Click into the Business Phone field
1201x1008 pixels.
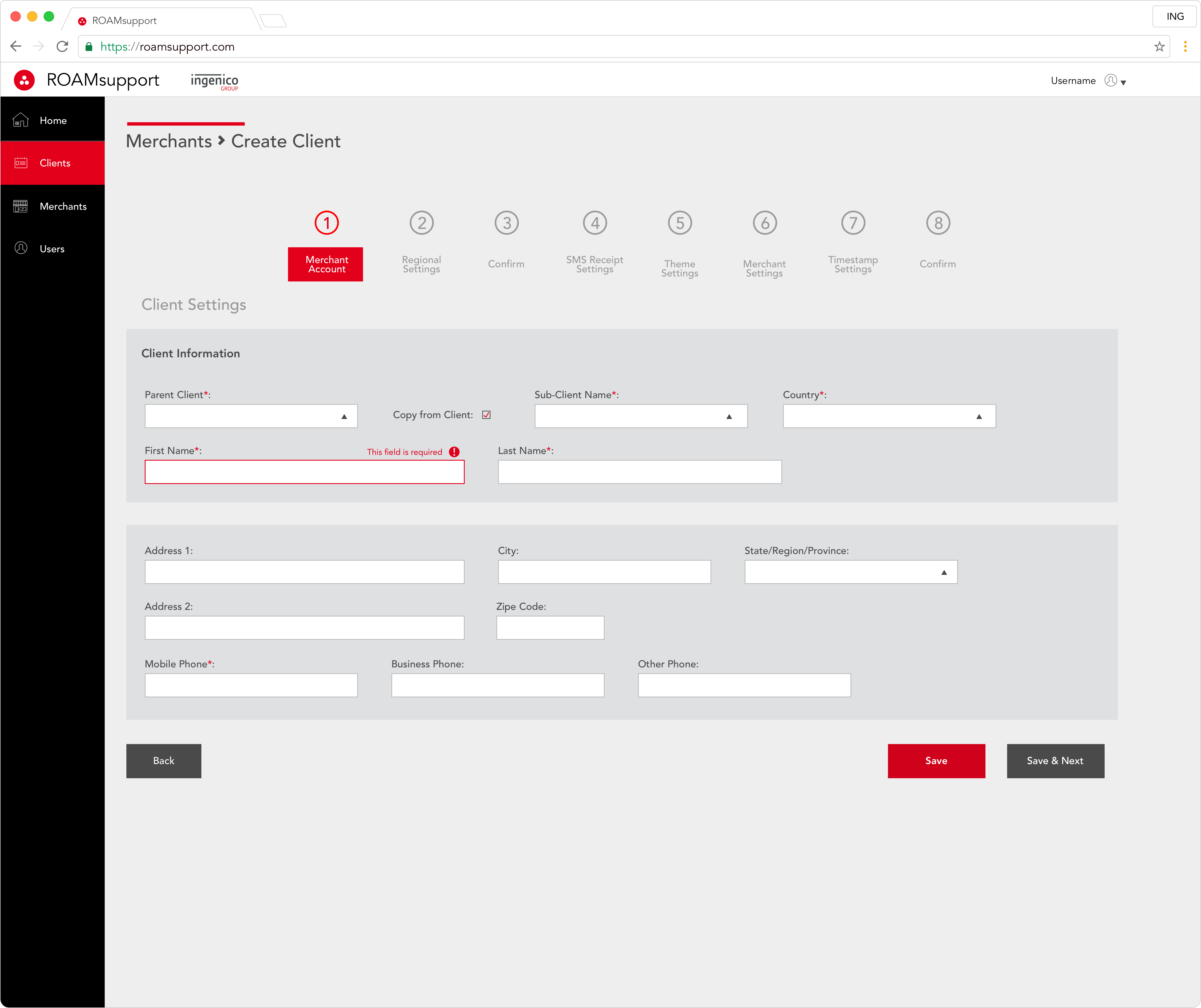pyautogui.click(x=497, y=685)
